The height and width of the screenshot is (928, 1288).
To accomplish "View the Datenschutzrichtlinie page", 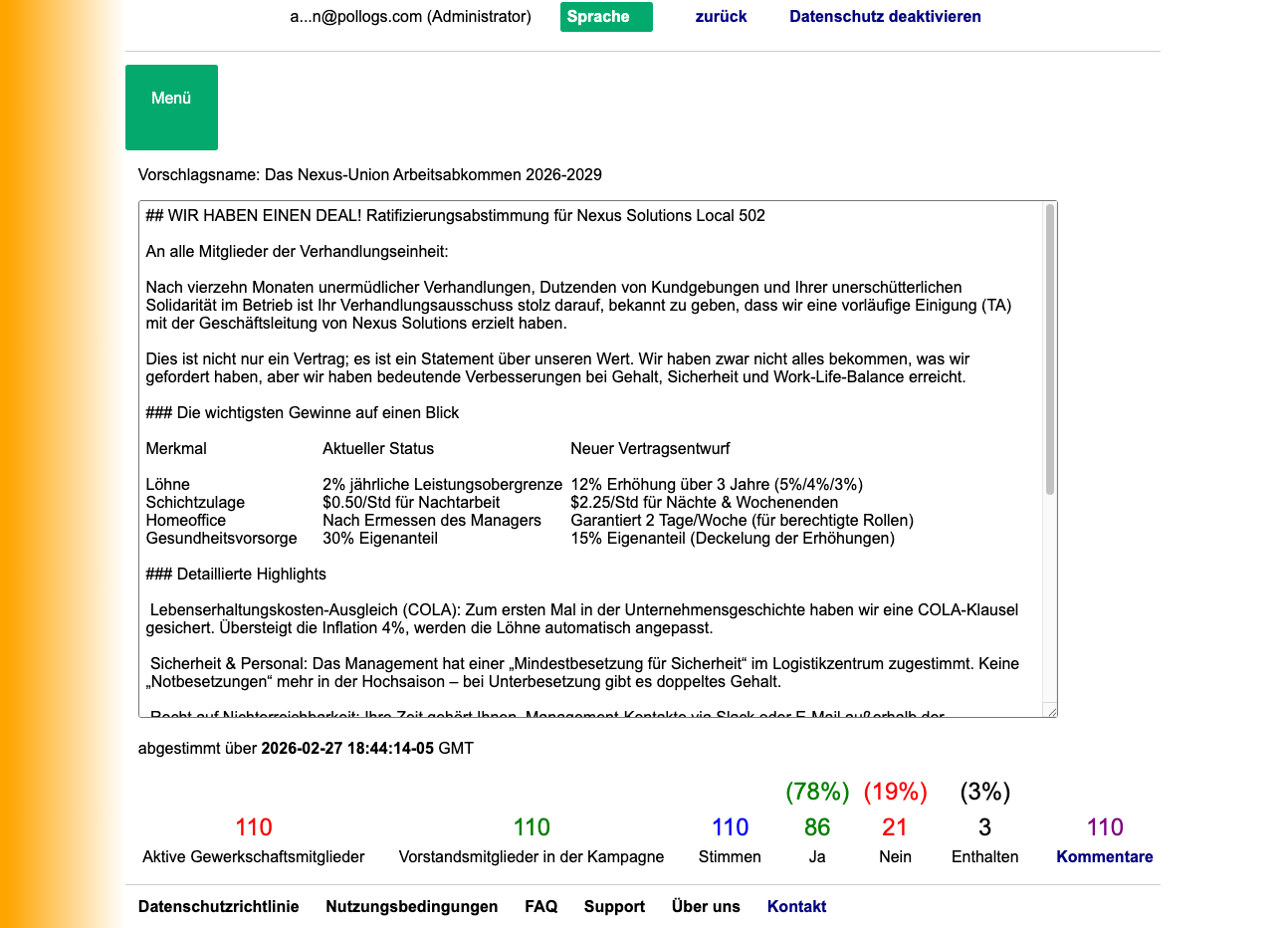I will pyautogui.click(x=219, y=906).
